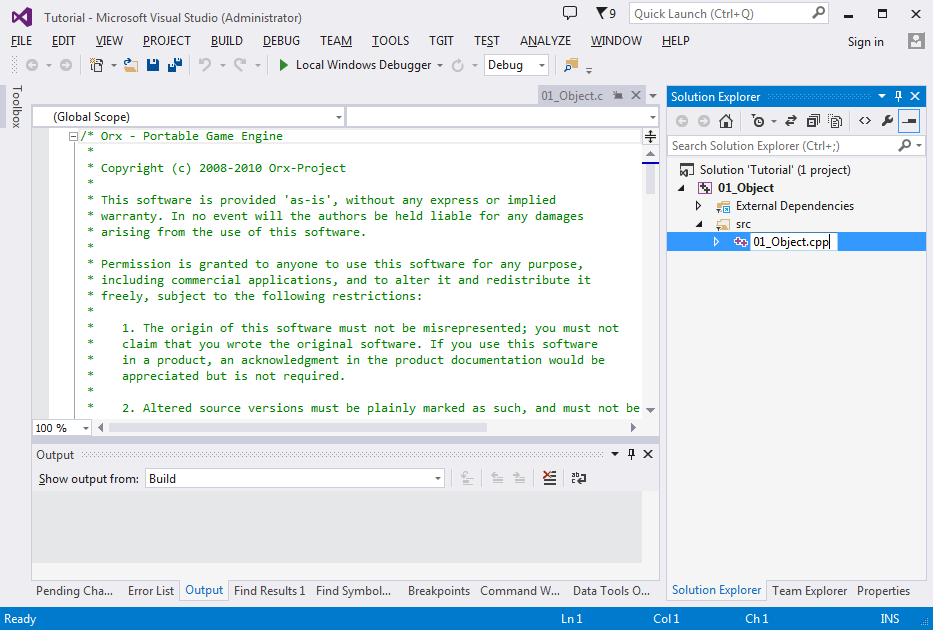Open the Debug configuration dropdown

pos(516,65)
